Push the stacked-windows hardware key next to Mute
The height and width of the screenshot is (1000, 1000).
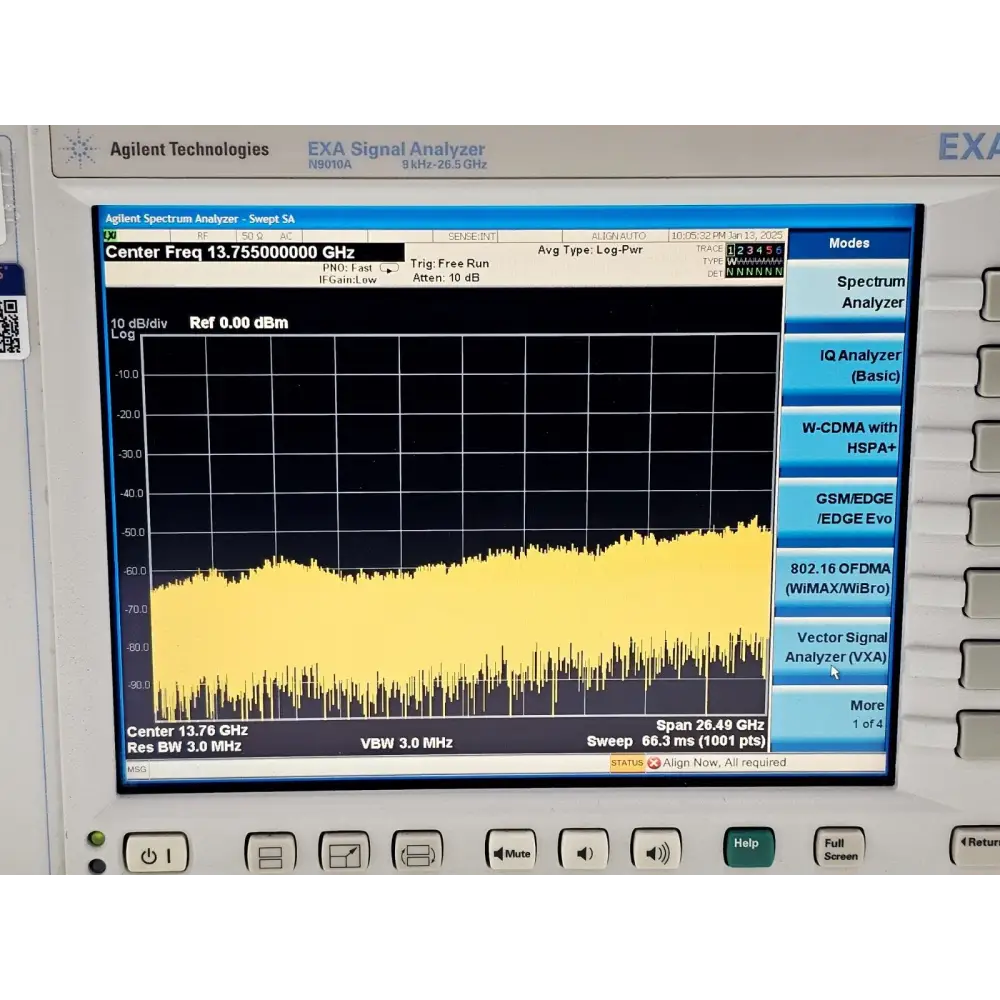(x=417, y=853)
